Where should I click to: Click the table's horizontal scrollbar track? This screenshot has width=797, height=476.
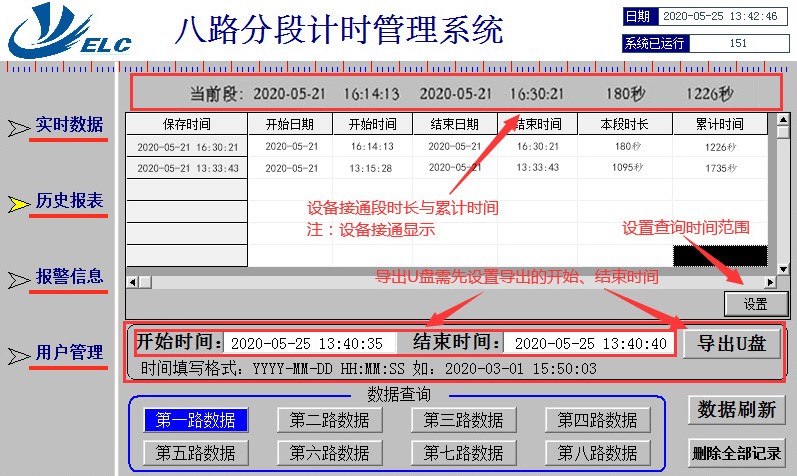pos(450,283)
